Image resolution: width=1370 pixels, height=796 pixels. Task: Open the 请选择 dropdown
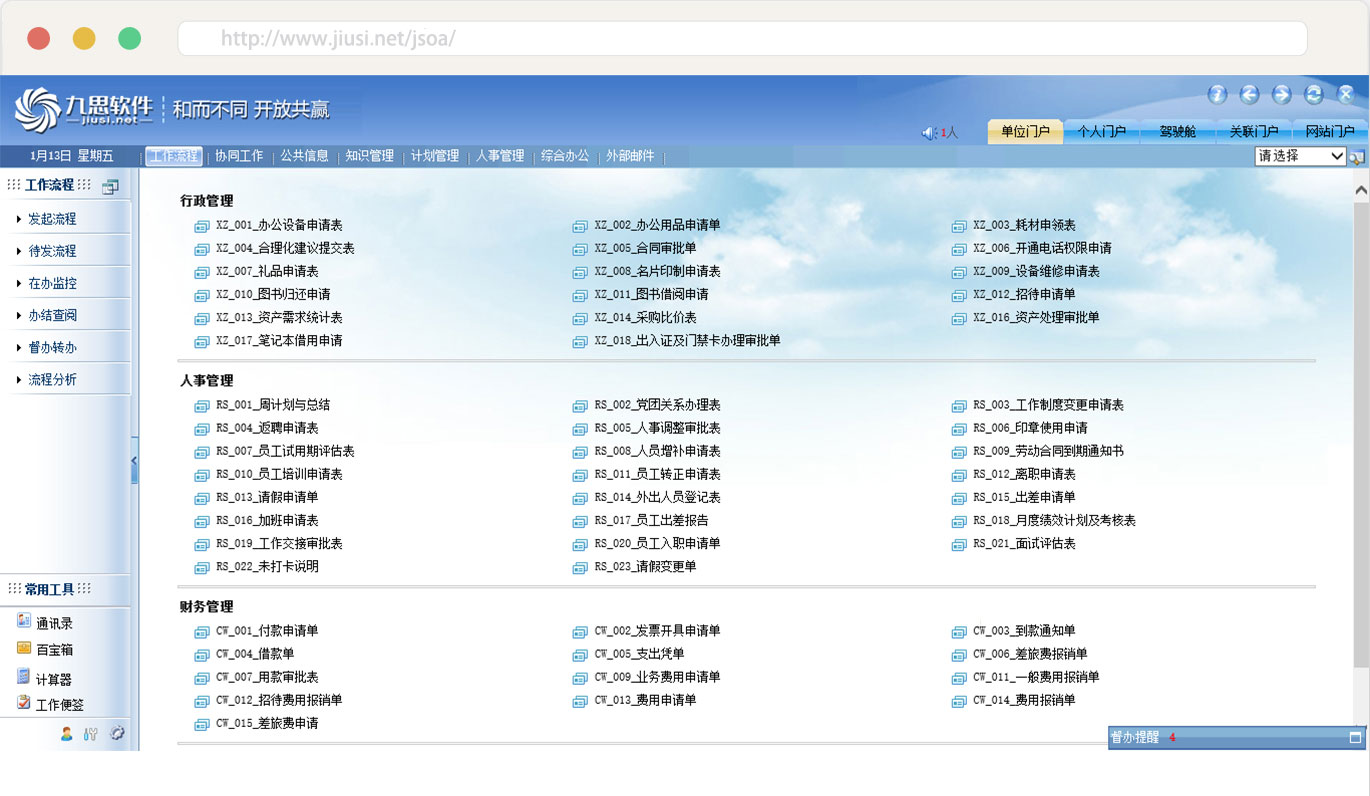[1300, 156]
